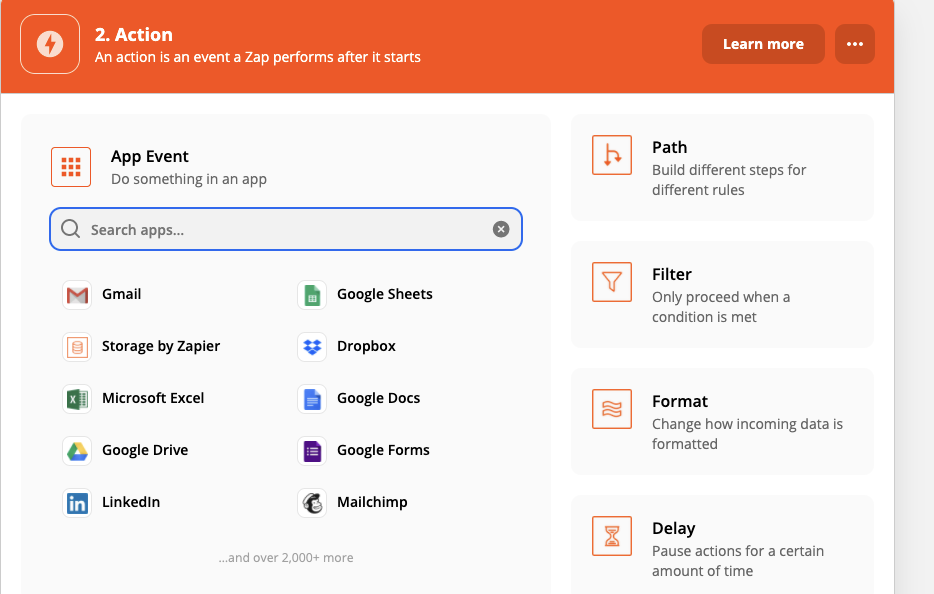Select the Google Sheets icon
The height and width of the screenshot is (594, 934).
[x=312, y=295]
